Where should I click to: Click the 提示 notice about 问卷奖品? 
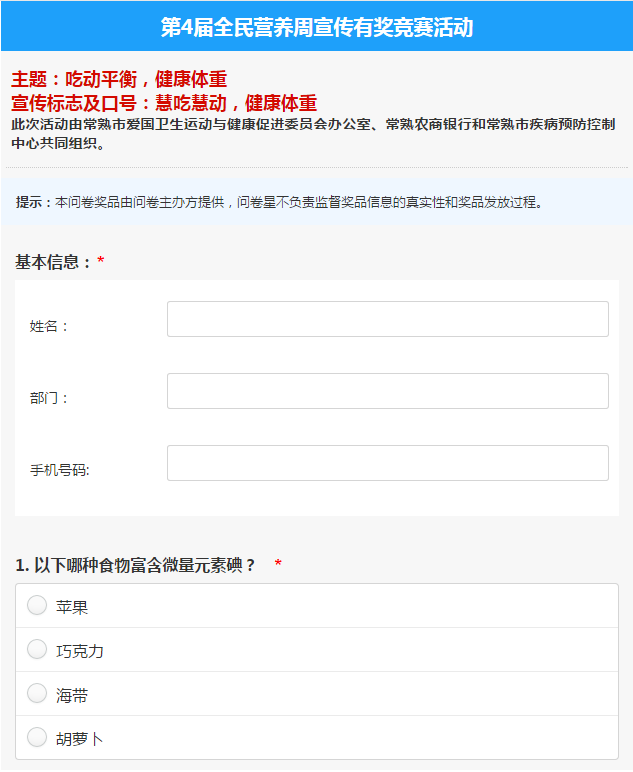pos(279,202)
